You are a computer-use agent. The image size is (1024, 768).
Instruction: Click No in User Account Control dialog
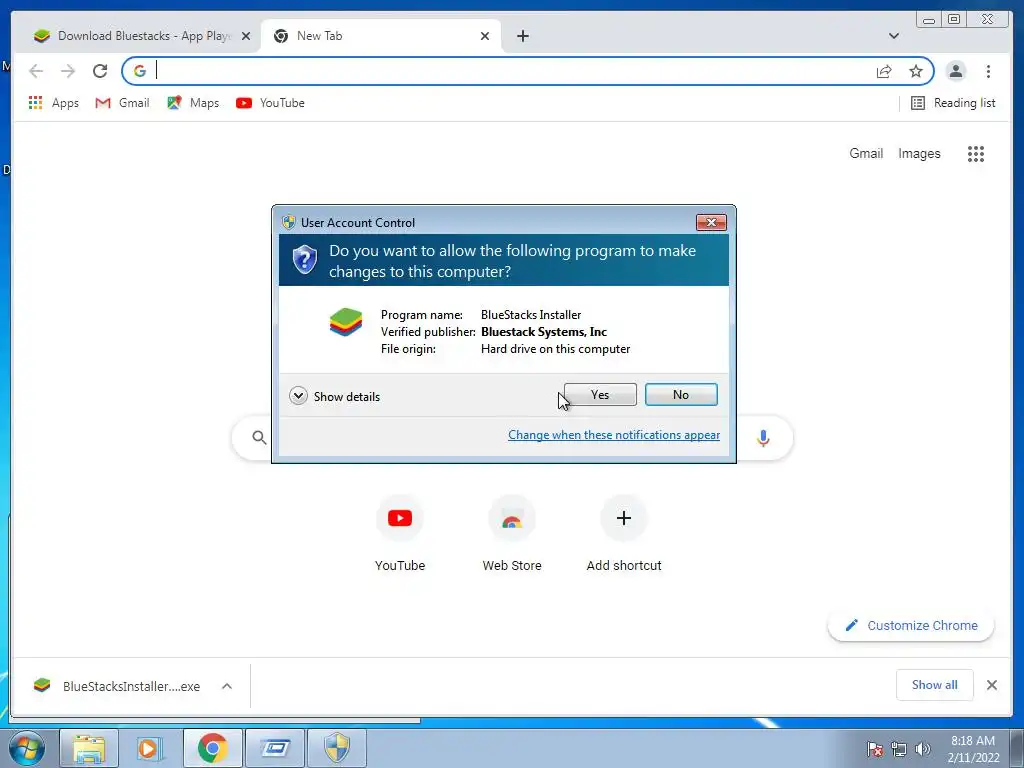coord(681,394)
